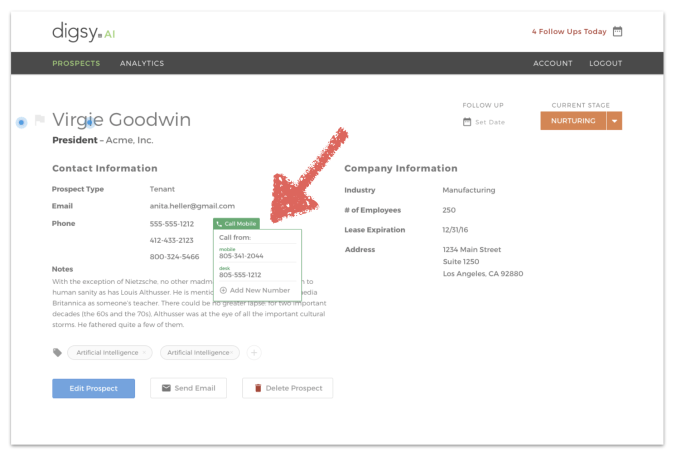The height and width of the screenshot is (455, 676).
Task: Open the Analytics tab
Action: coord(142,63)
